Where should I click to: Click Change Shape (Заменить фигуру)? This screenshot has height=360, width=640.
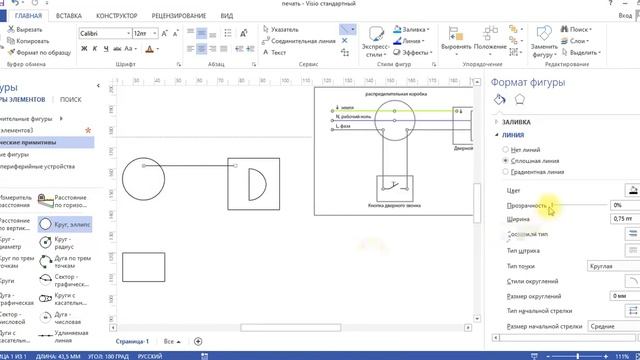coord(544,42)
